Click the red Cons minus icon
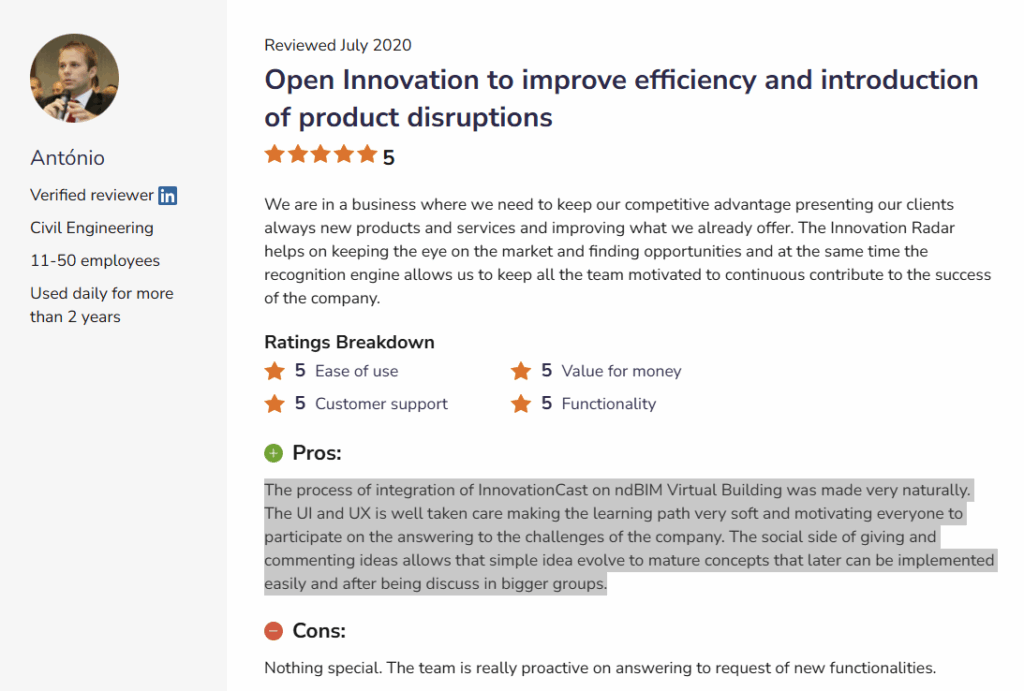Image resolution: width=1024 pixels, height=691 pixels. pos(274,631)
